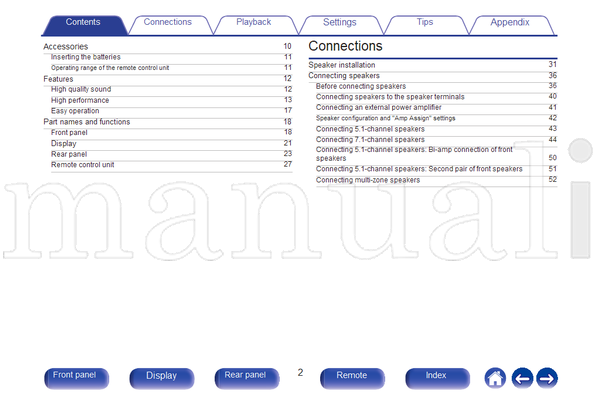This screenshot has height=399, width=600.
Task: Open the Appendix tab
Action: pos(510,22)
